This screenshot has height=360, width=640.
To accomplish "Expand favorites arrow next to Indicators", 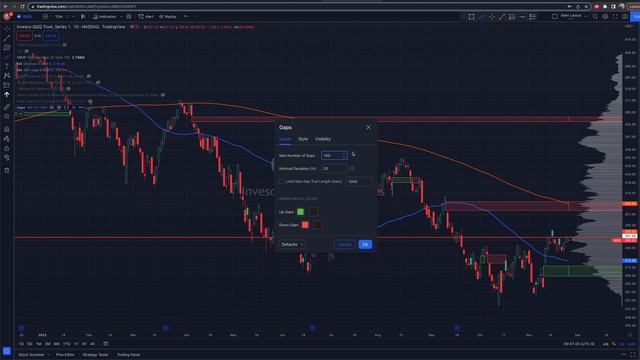I will point(121,17).
